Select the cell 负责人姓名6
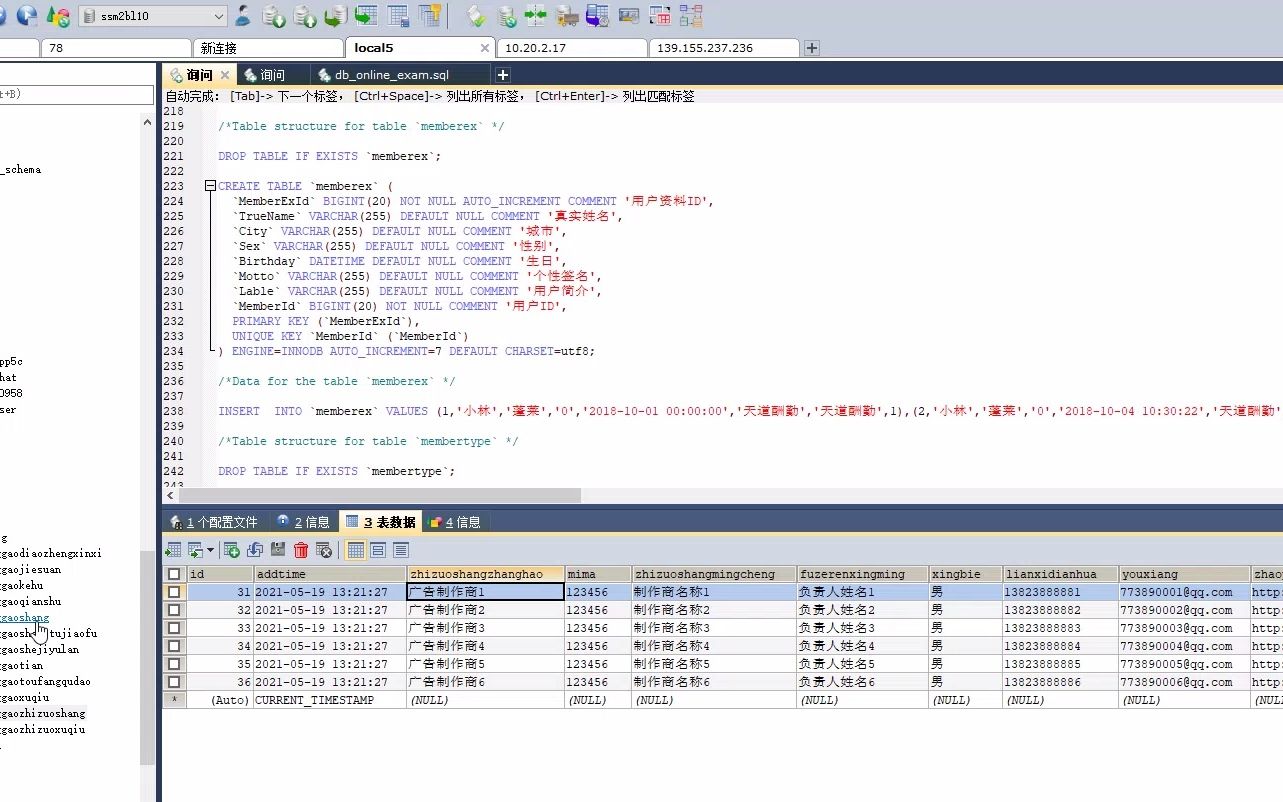Viewport: 1283px width, 802px height. pyautogui.click(x=862, y=682)
